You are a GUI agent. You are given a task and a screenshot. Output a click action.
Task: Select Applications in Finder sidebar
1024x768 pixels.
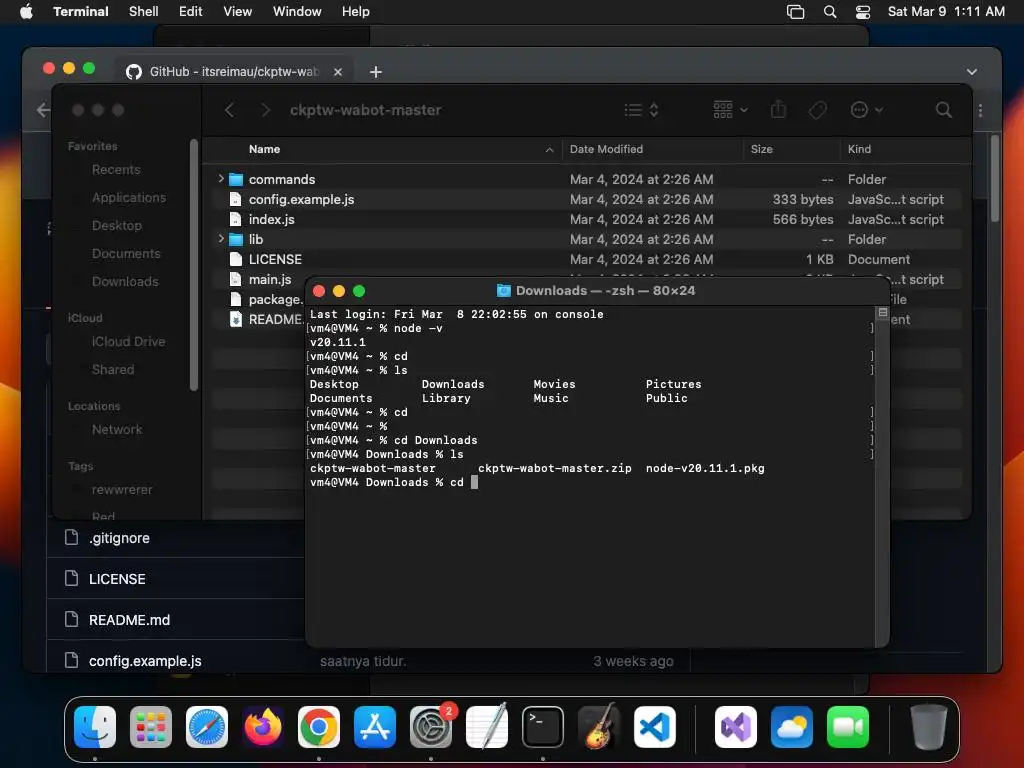pyautogui.click(x=129, y=197)
